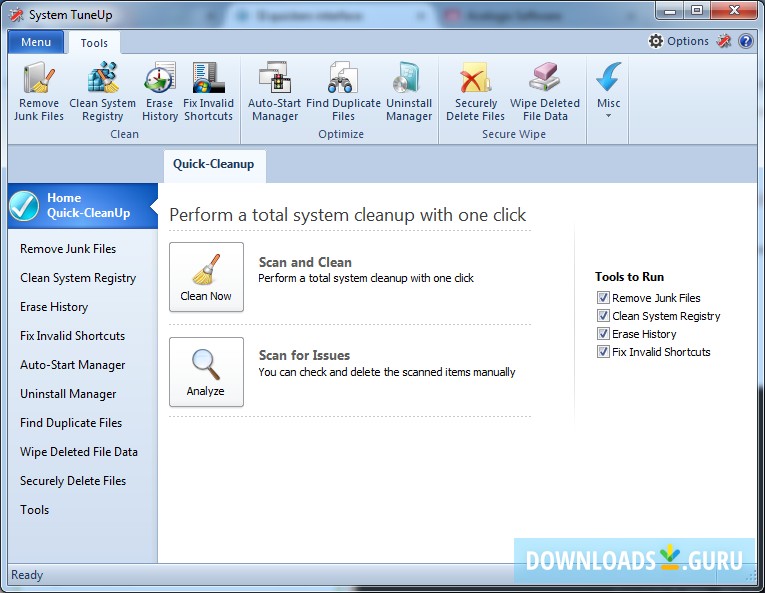
Task: Uncheck Clean System Registry in Tools to Run
Action: (603, 315)
